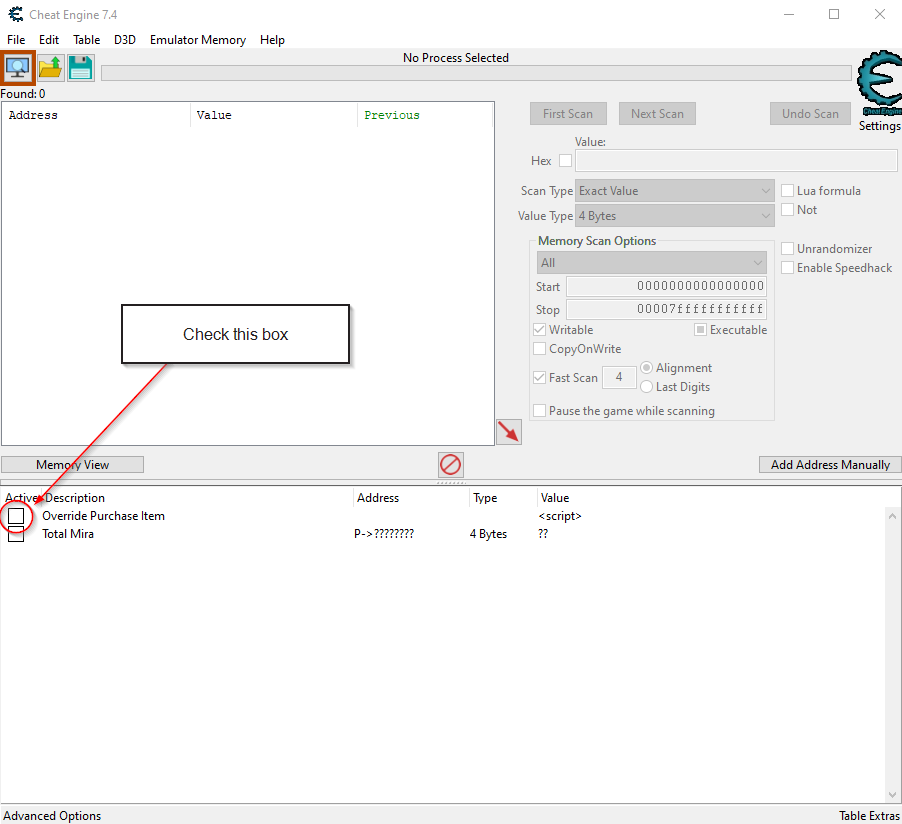Open the Help menu
902x824 pixels.
pos(272,40)
